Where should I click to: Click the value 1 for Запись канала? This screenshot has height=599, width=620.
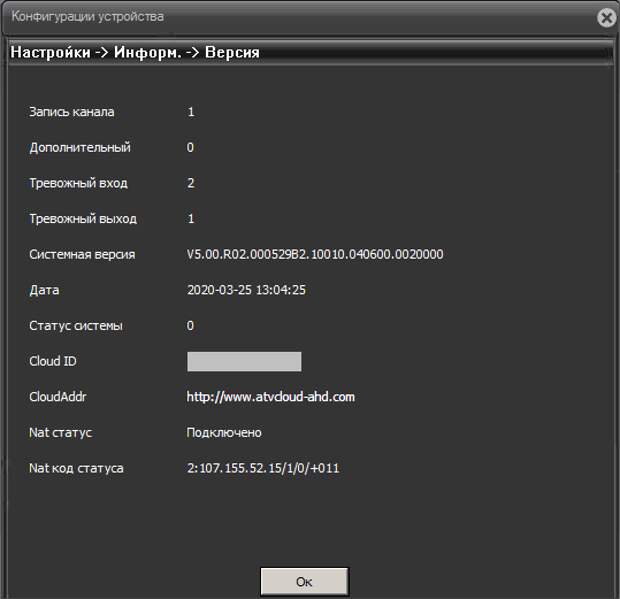pyautogui.click(x=191, y=112)
